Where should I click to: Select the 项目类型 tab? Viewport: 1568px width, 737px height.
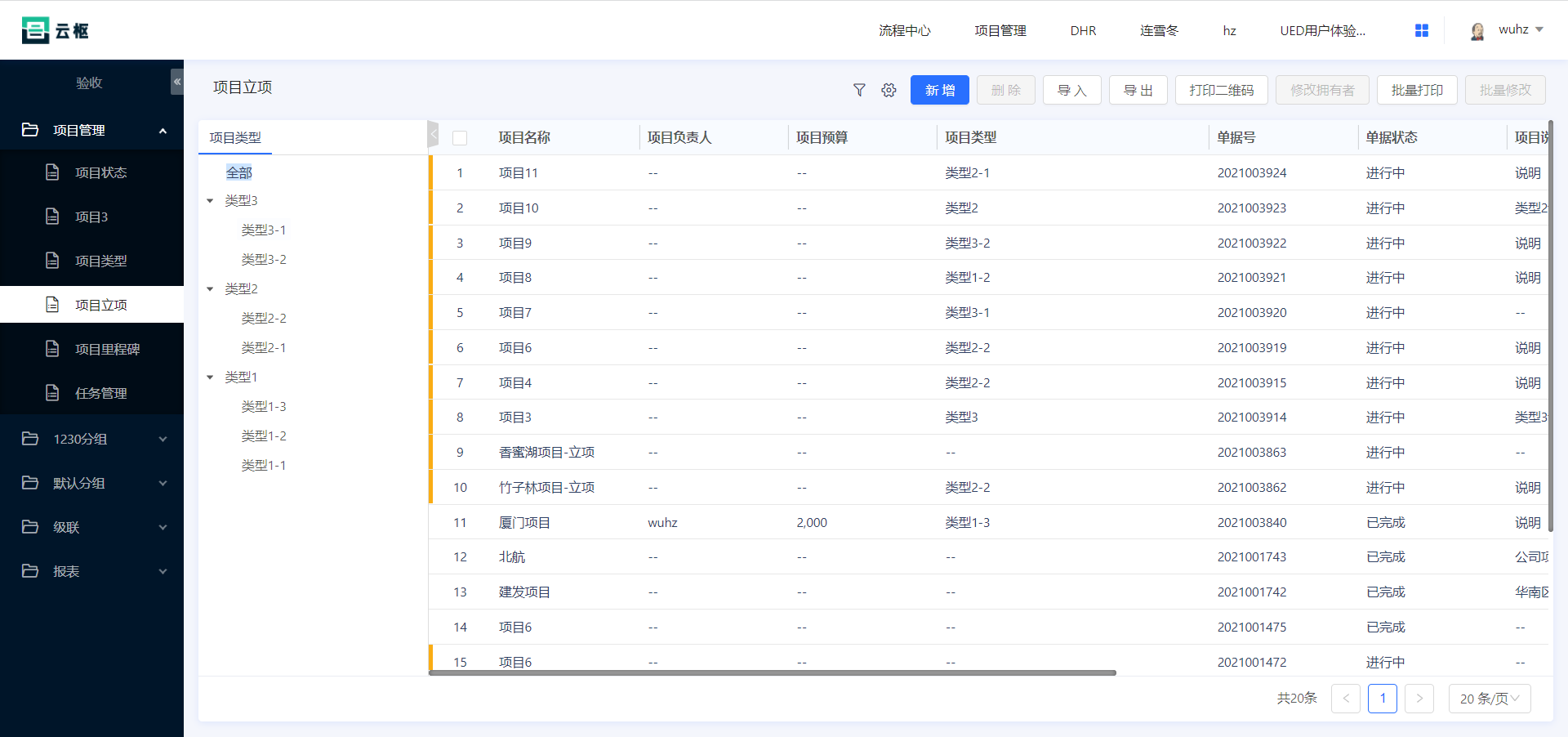[x=235, y=137]
